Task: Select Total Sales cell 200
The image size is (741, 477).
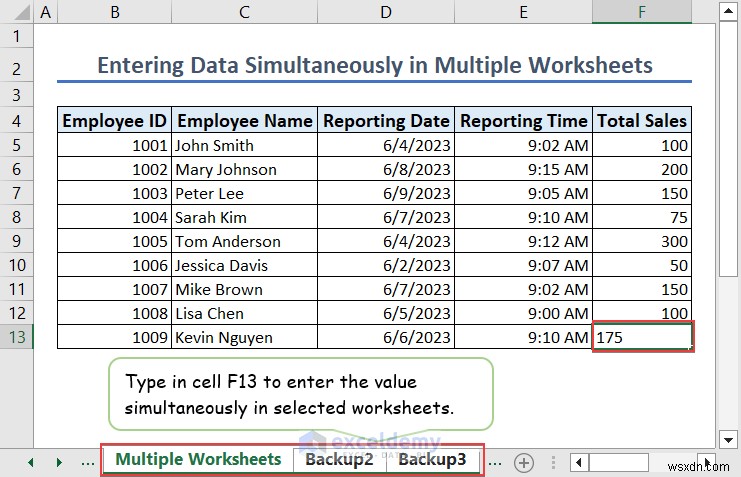Action: [642, 169]
